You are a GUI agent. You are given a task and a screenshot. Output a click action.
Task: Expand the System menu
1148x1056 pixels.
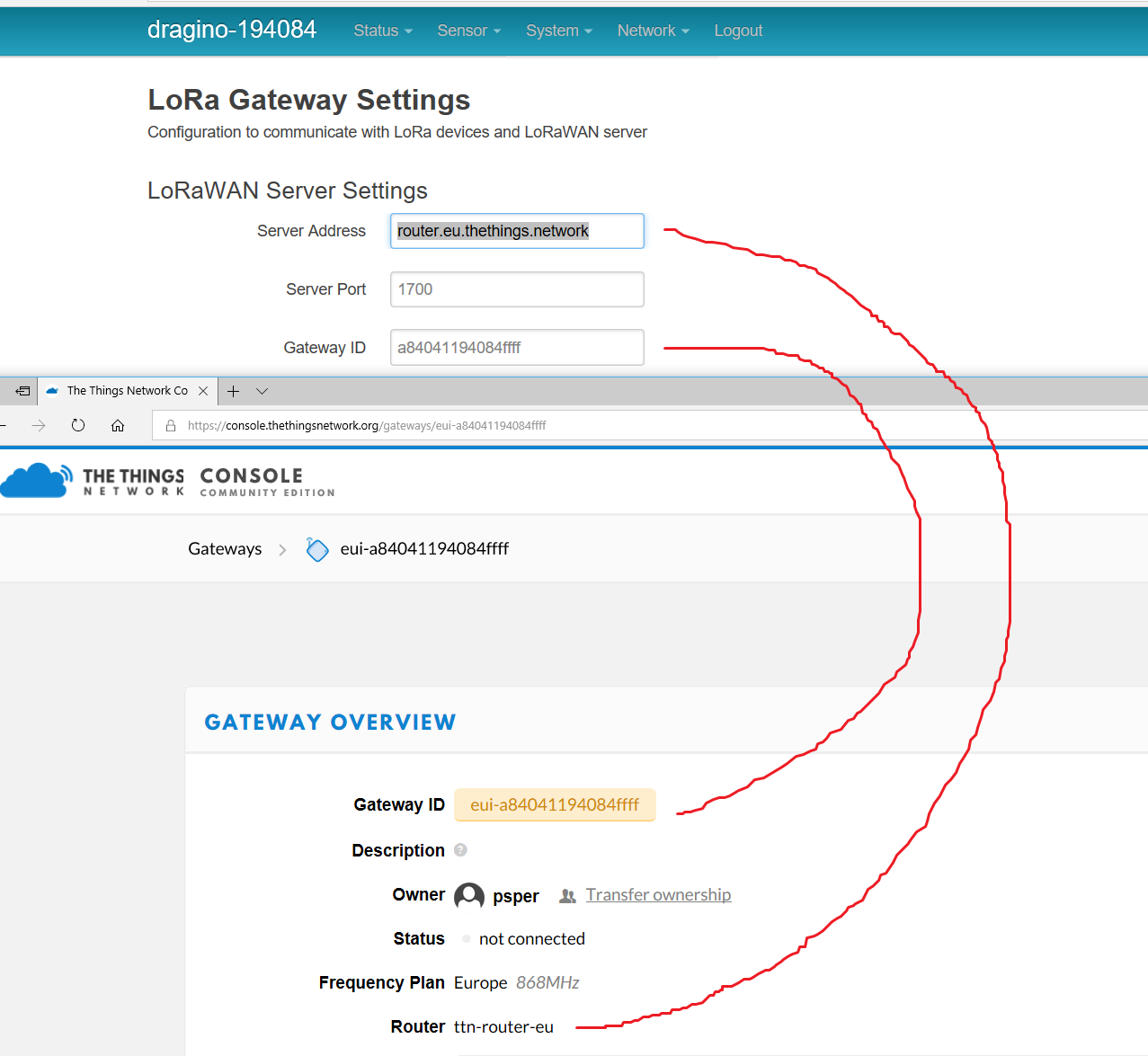(x=559, y=31)
